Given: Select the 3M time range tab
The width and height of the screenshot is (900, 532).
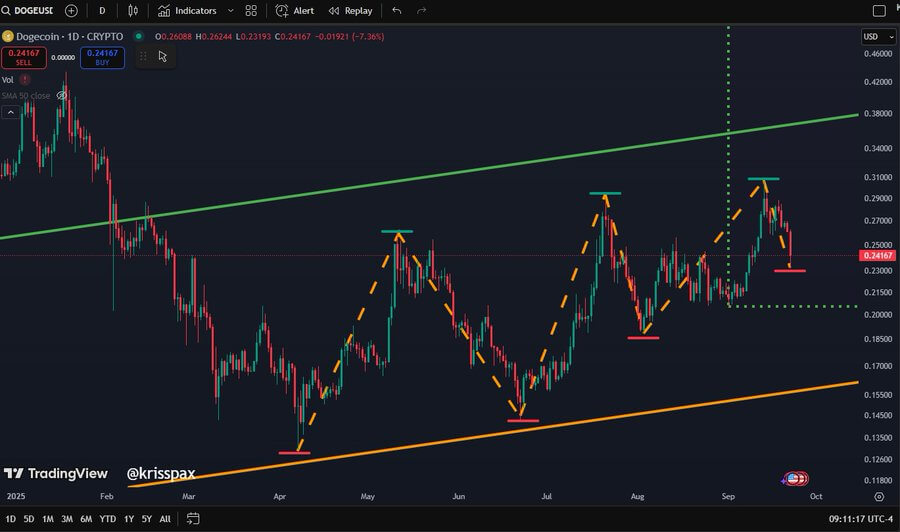Looking at the screenshot, I should [67, 519].
